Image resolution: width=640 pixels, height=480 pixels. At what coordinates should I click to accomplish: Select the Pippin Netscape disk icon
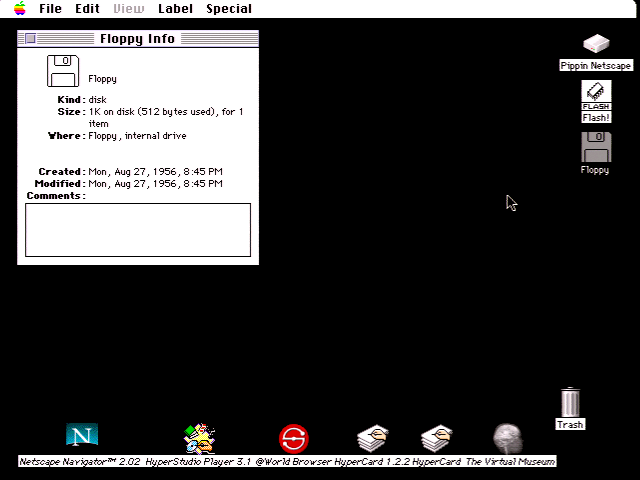[596, 44]
